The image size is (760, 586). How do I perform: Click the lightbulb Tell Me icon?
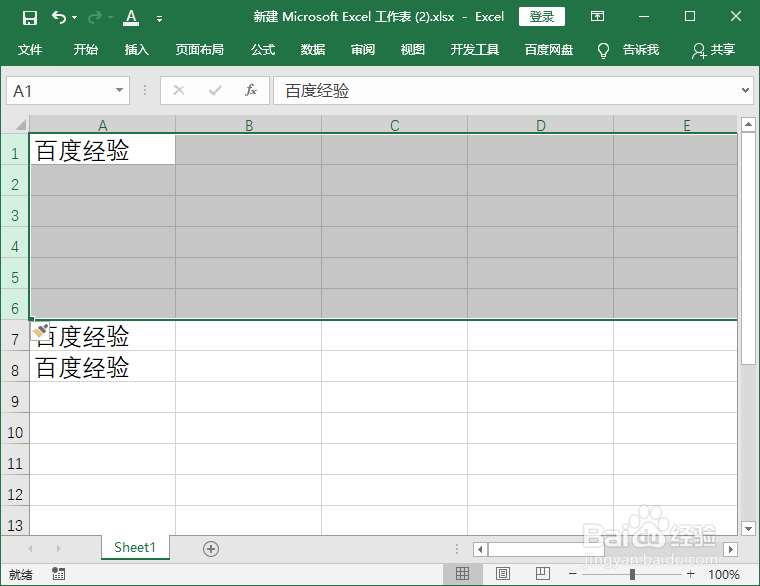[x=603, y=50]
